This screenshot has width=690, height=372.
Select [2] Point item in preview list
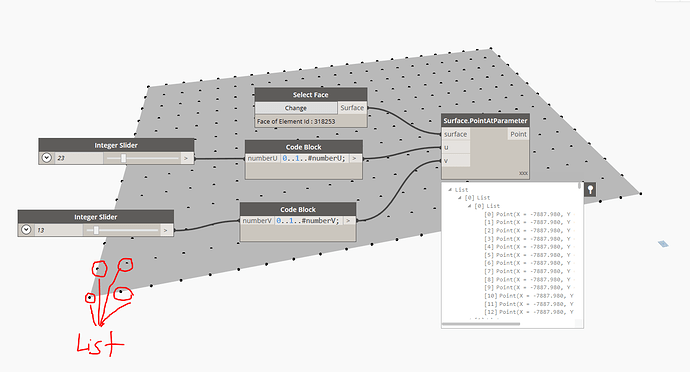pos(529,230)
